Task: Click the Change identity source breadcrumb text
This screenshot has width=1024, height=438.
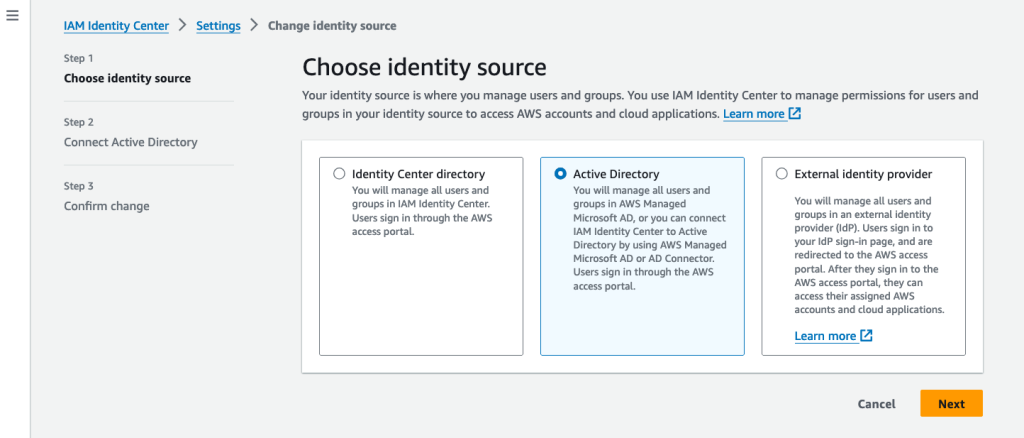Action: pos(332,25)
